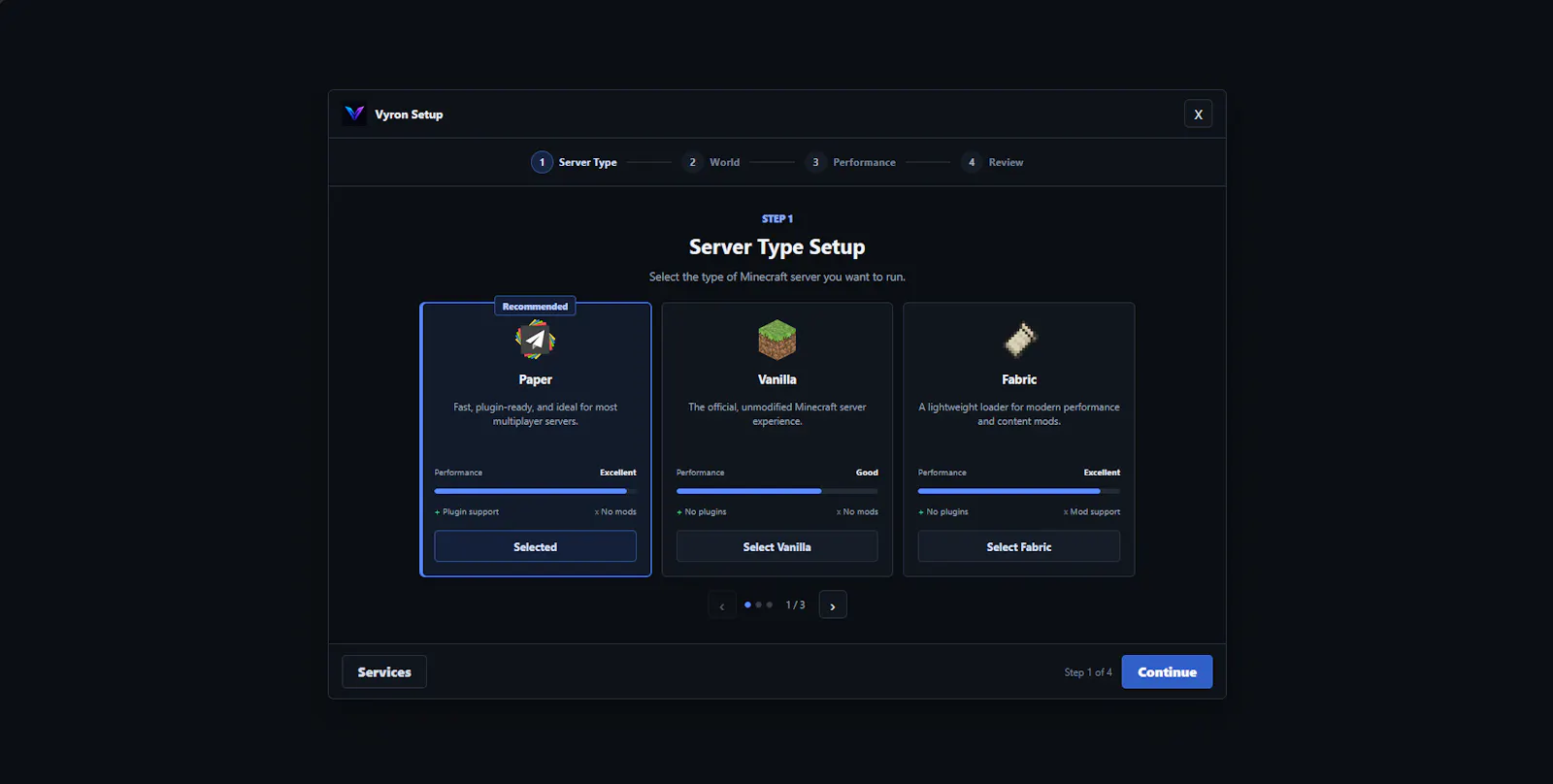Click Select Fabric button
The height and width of the screenshot is (784, 1553).
click(x=1019, y=546)
